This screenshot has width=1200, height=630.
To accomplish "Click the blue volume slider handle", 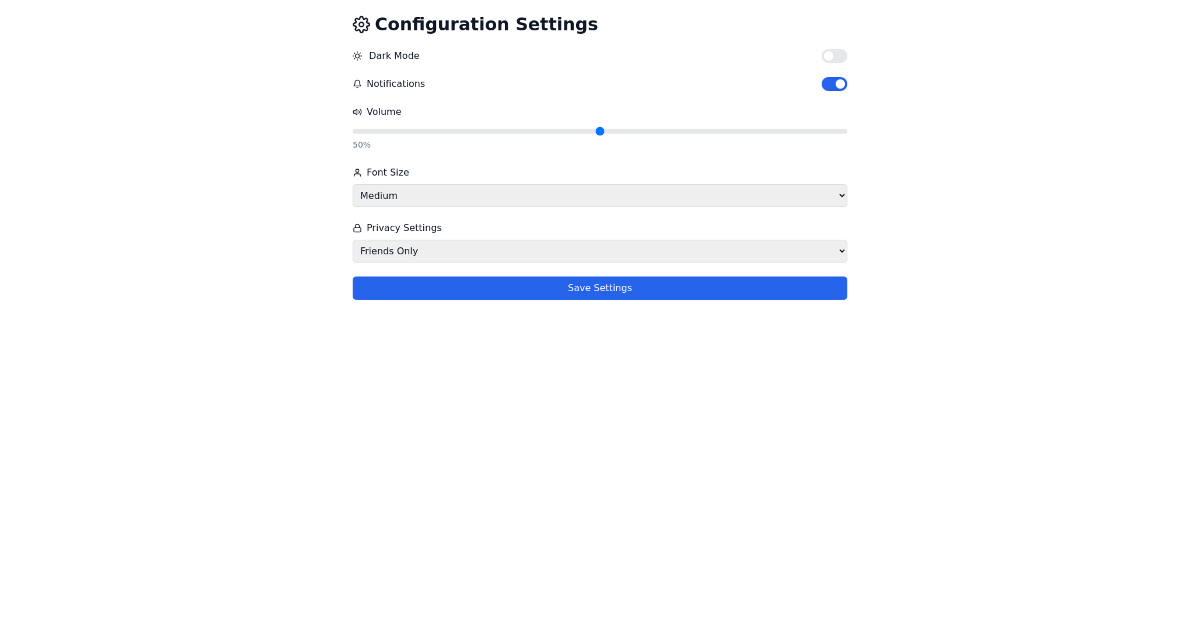I will 599,131.
